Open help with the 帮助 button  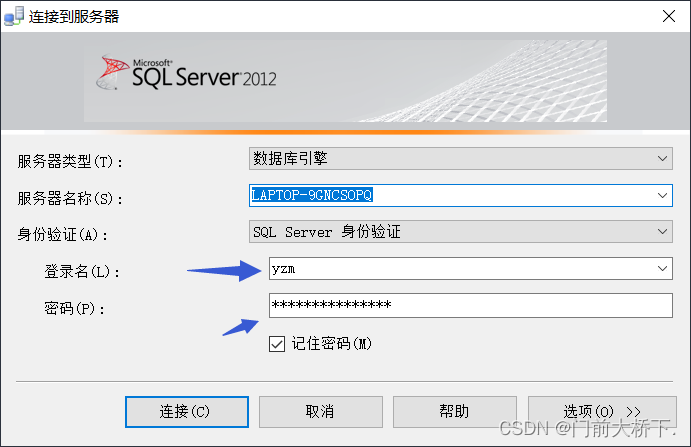pos(454,411)
